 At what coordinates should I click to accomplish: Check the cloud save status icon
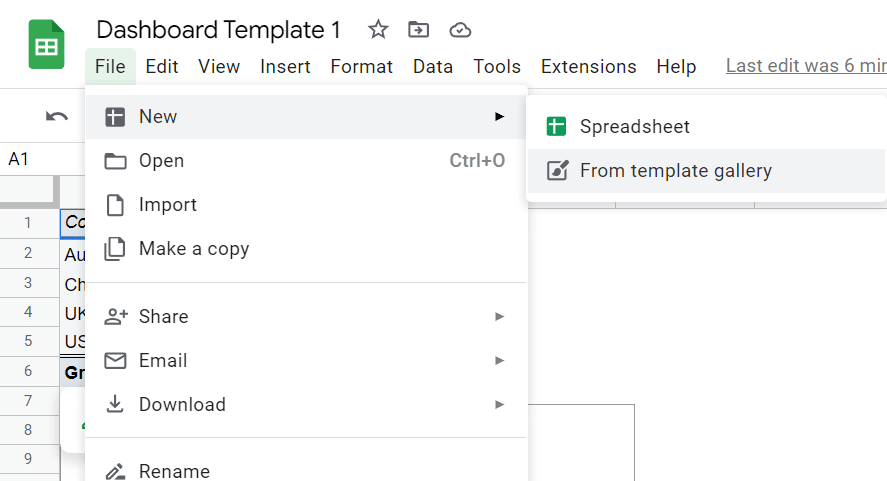tap(460, 30)
